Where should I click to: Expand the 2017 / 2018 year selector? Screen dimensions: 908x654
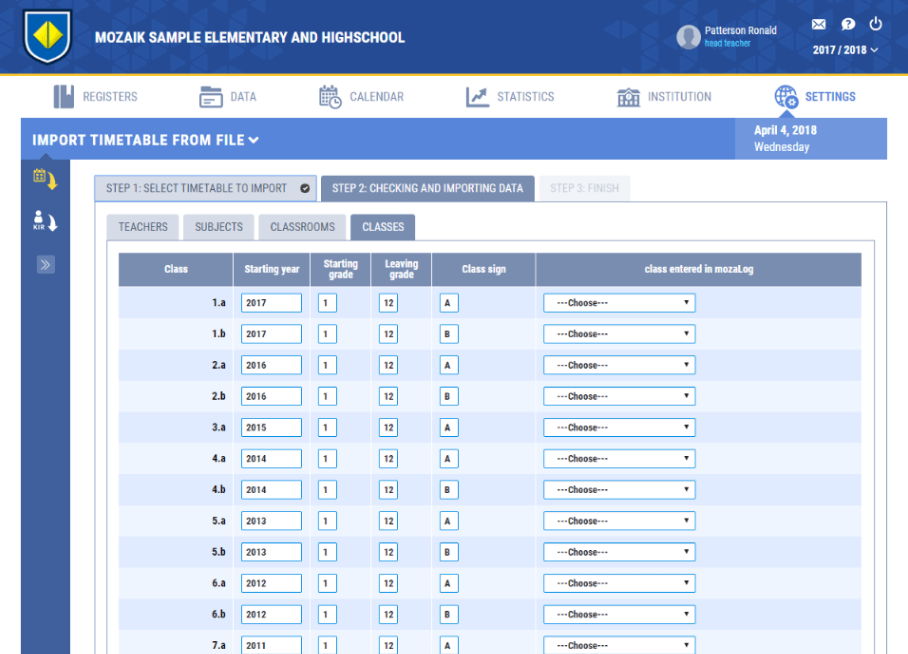[x=845, y=50]
